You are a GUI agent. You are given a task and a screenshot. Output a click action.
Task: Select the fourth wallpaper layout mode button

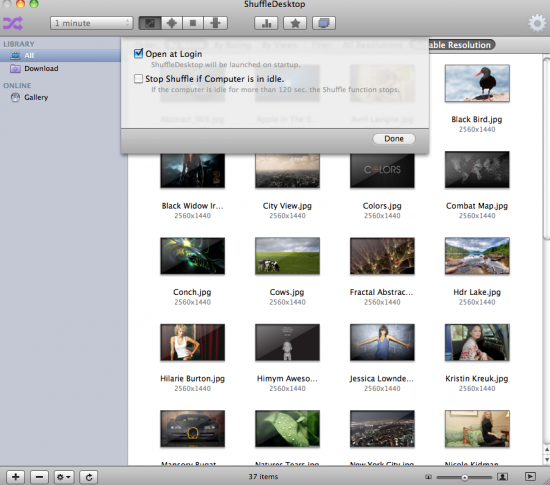(215, 23)
